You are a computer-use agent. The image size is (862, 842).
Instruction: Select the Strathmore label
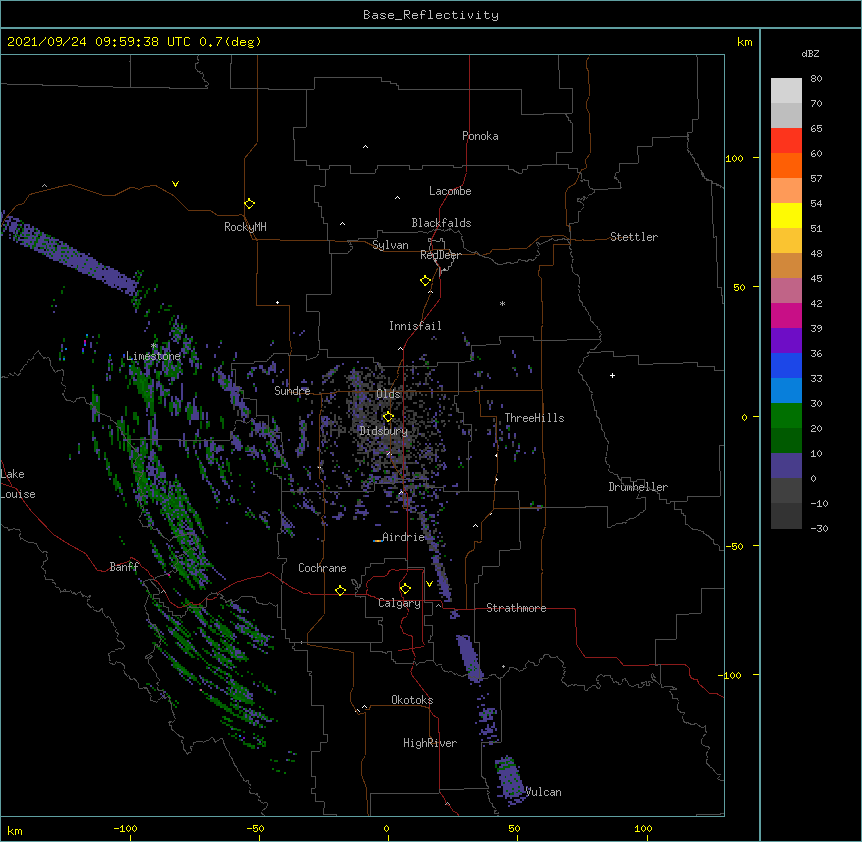coord(516,608)
